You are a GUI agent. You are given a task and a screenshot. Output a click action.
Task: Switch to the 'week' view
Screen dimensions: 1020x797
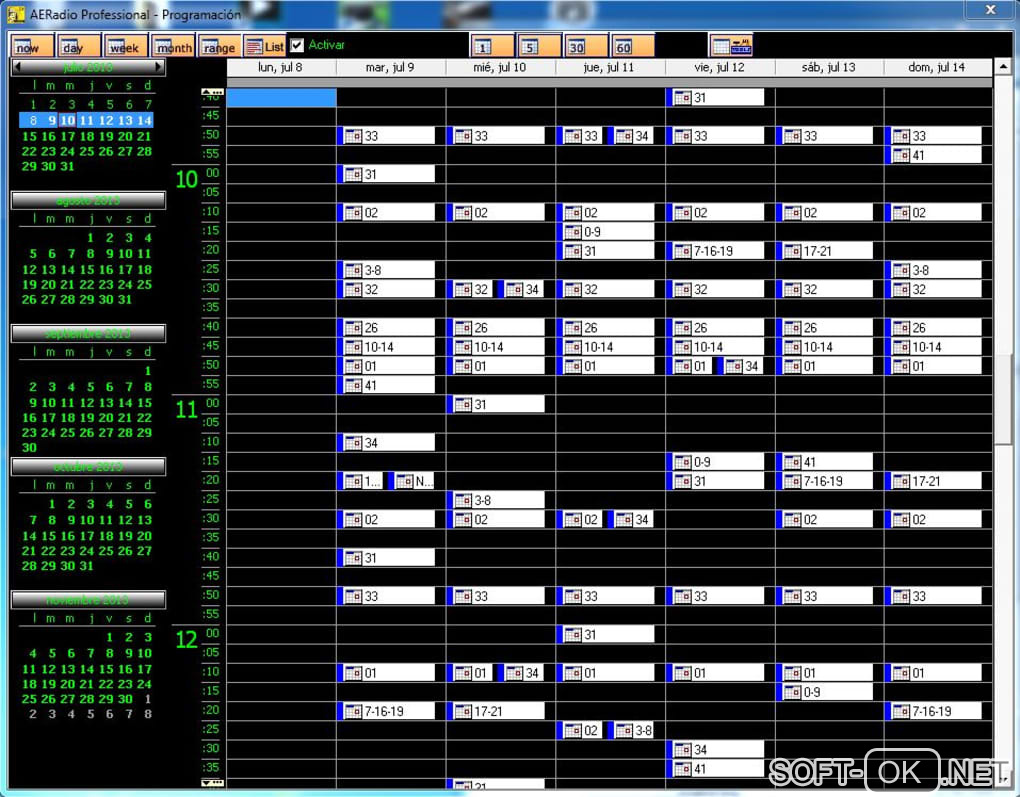coord(126,46)
